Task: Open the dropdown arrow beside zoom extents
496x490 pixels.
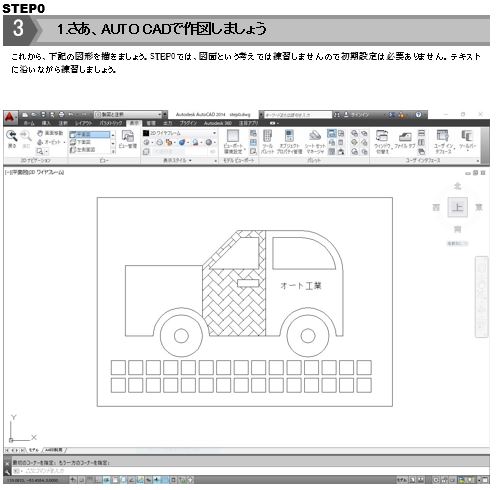Action: coord(46,152)
